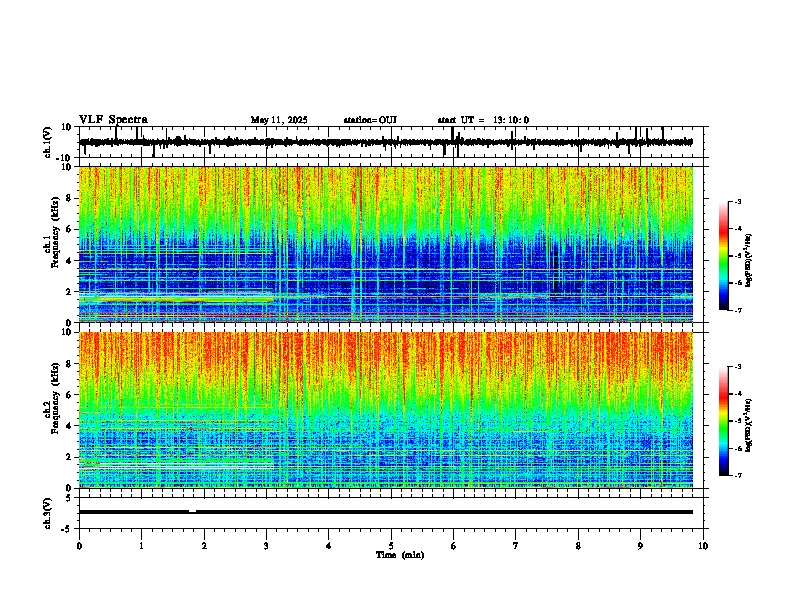This screenshot has width=792, height=612.
Task: Select the date text "May 11, 2025"
Action: (279, 120)
